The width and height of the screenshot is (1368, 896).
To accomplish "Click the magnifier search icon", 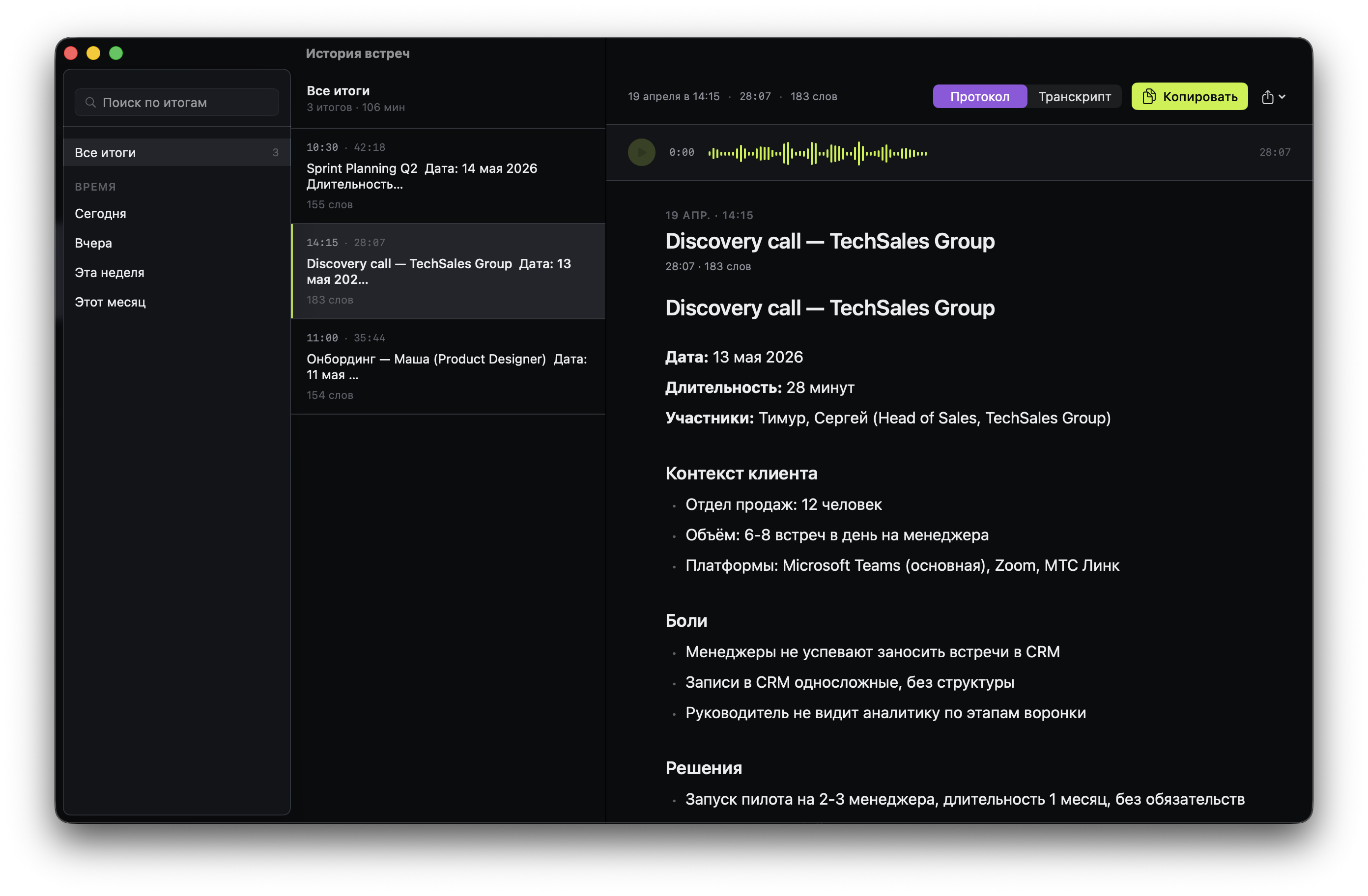I will pos(90,102).
